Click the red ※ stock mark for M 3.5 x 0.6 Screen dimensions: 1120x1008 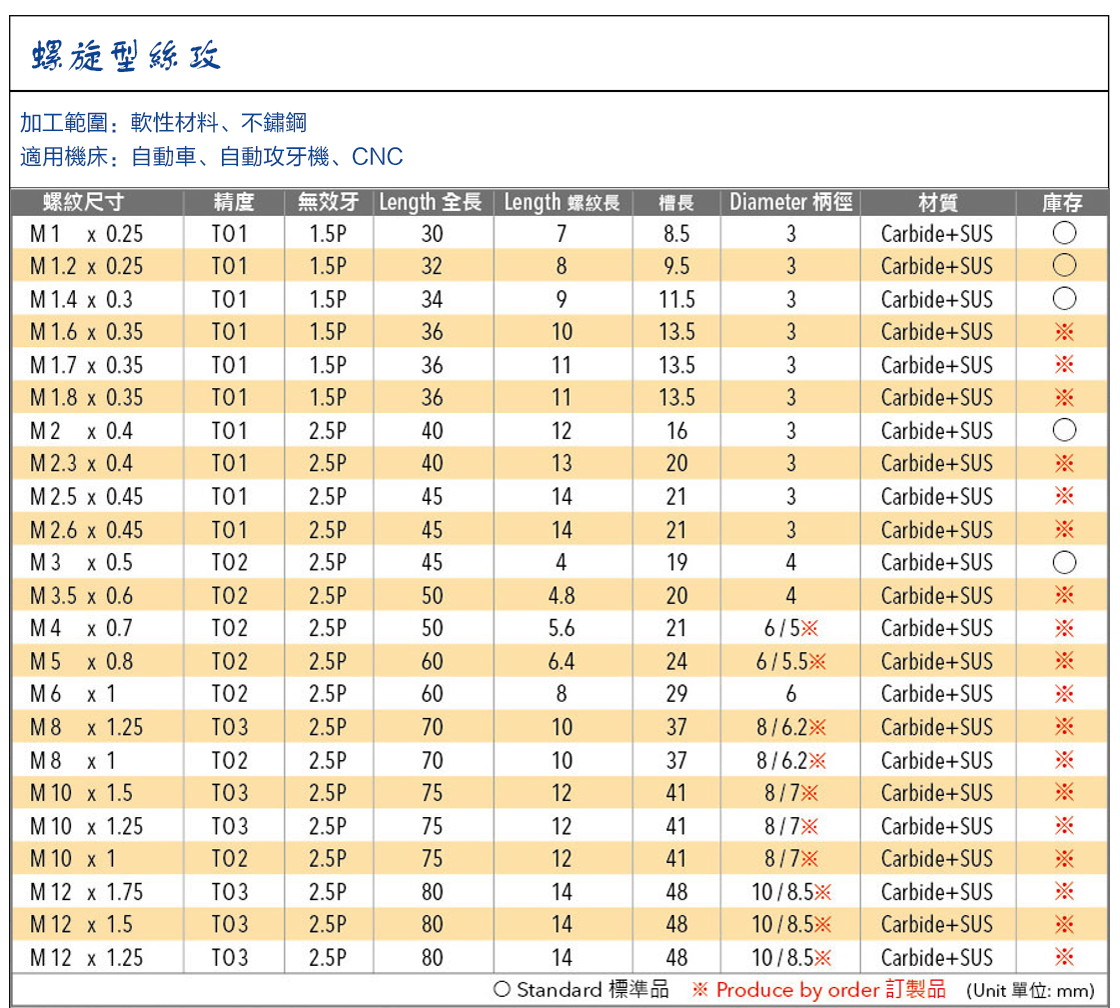1064,595
